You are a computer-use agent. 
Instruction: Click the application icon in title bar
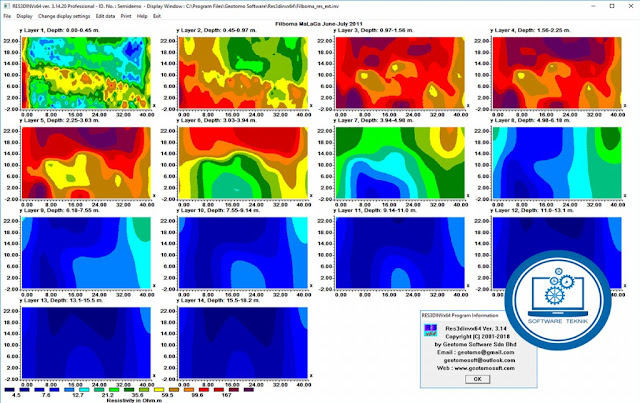point(7,6)
